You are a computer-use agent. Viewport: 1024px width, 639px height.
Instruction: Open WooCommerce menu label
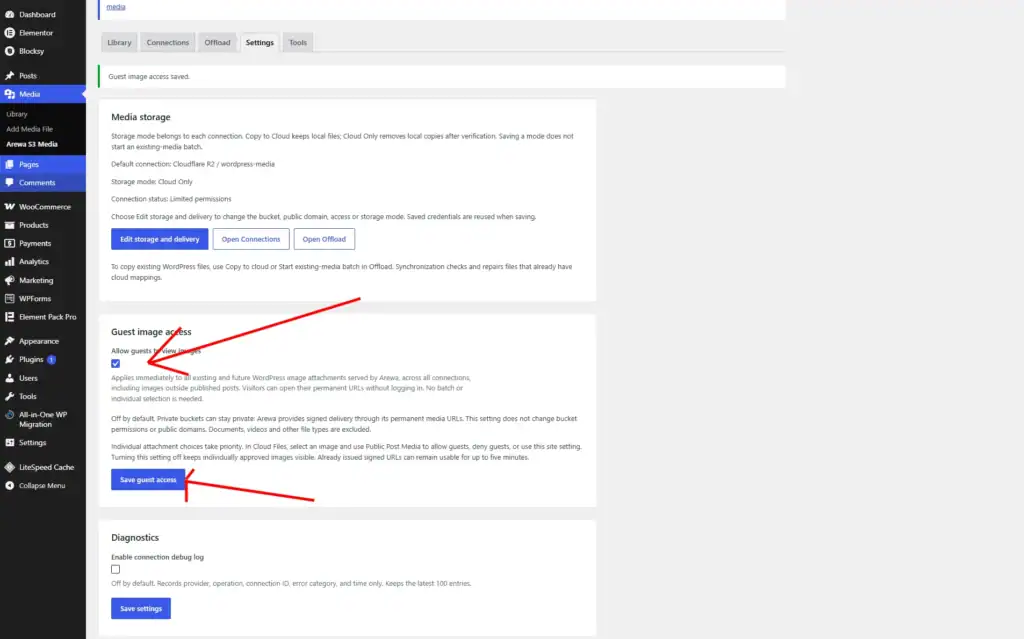(x=44, y=206)
